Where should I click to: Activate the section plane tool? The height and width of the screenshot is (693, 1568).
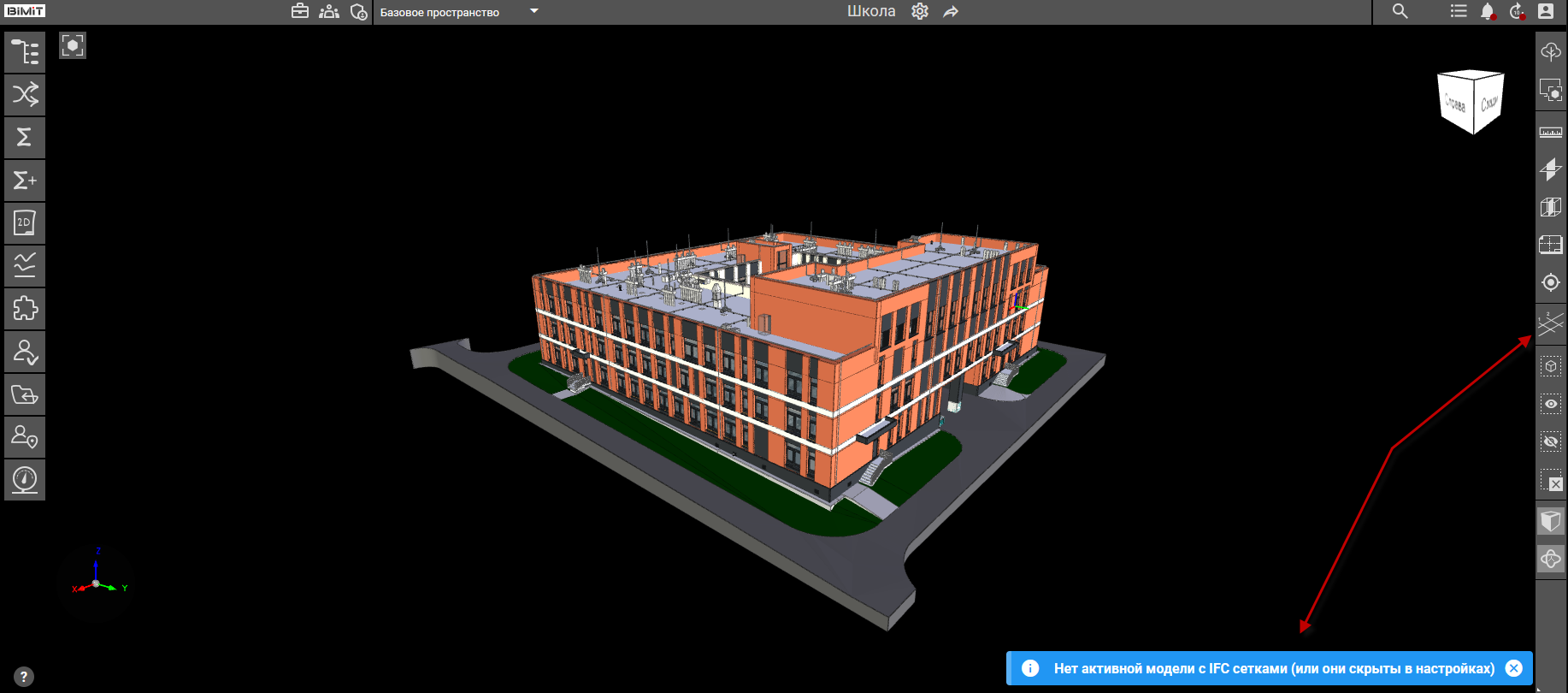(1551, 169)
